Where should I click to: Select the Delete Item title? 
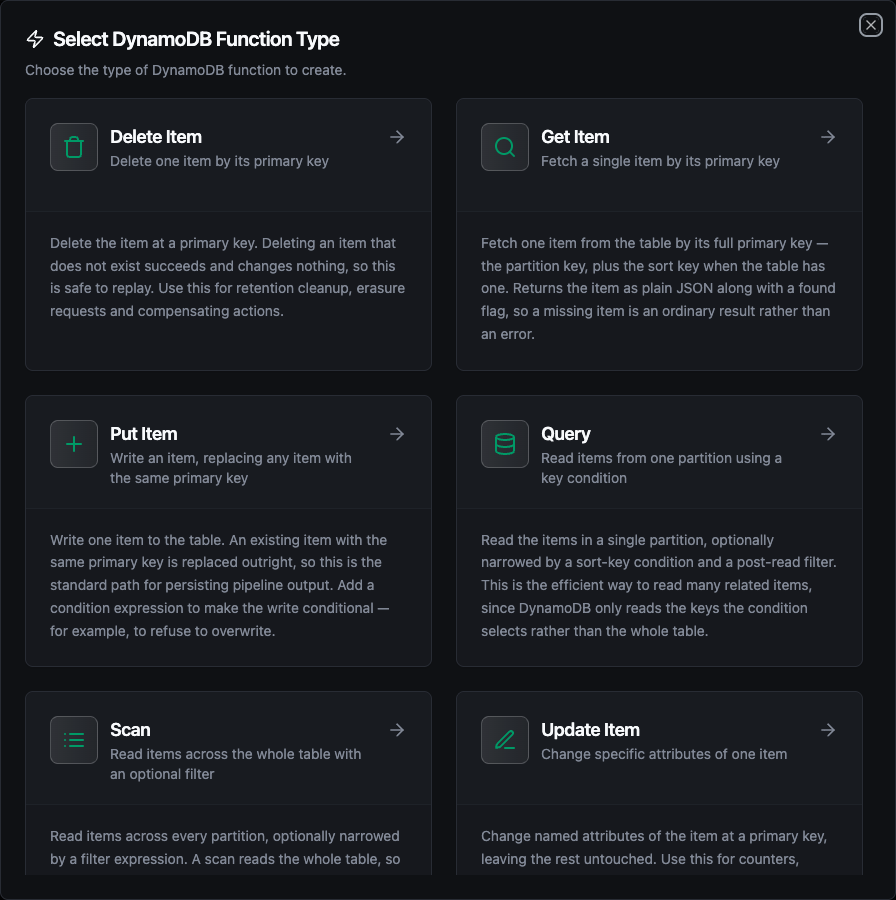[156, 137]
